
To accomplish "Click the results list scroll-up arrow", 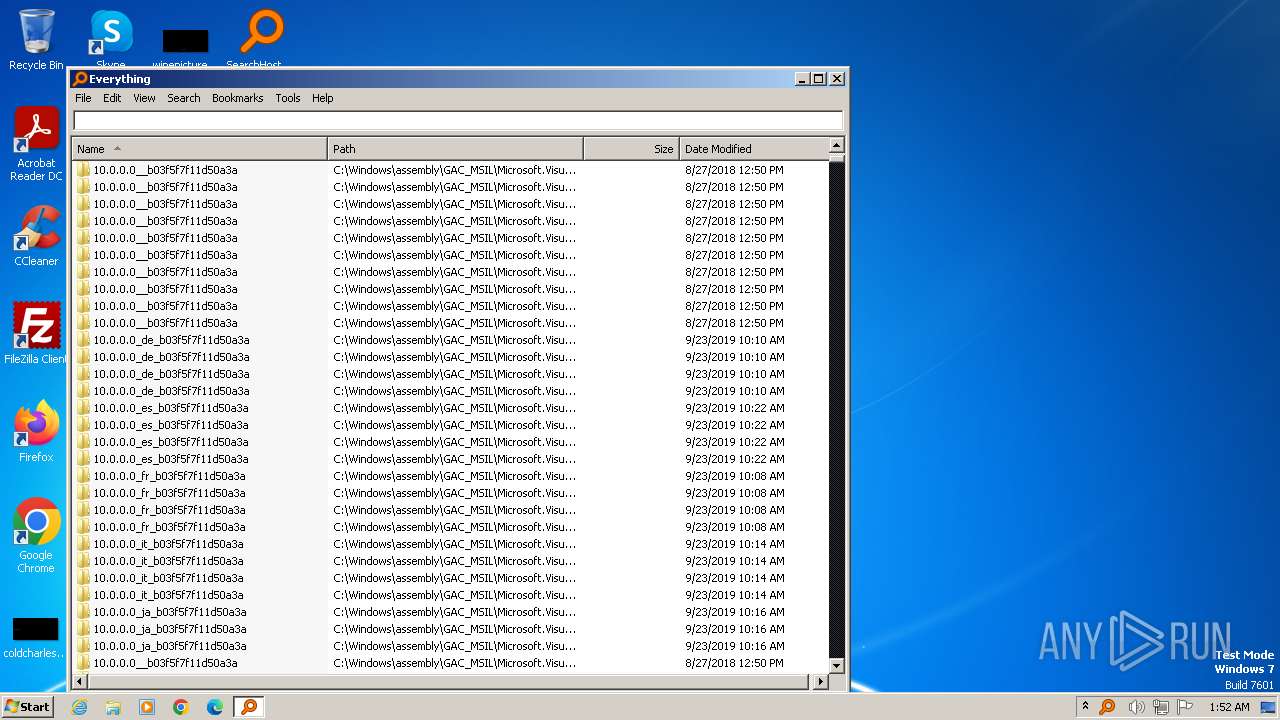I will pos(837,146).
